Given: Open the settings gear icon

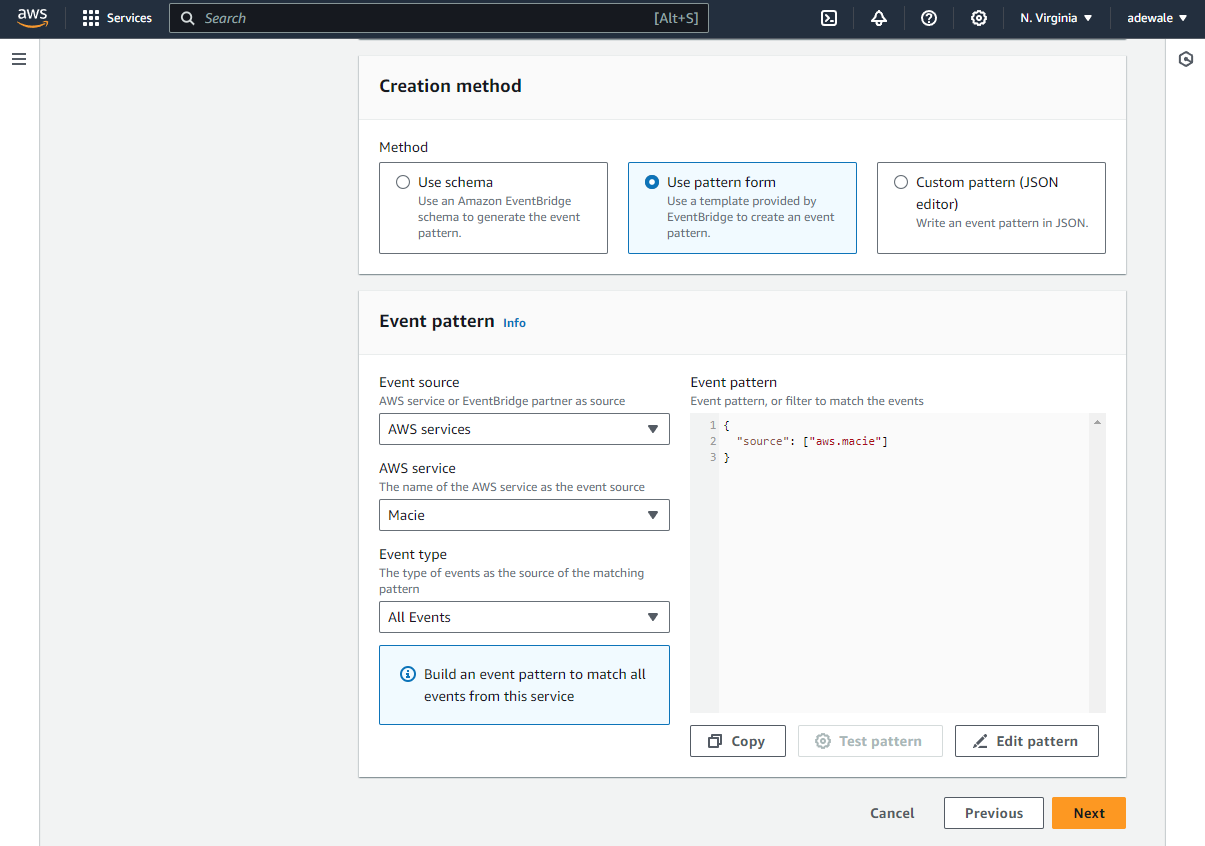Looking at the screenshot, I should tap(979, 18).
